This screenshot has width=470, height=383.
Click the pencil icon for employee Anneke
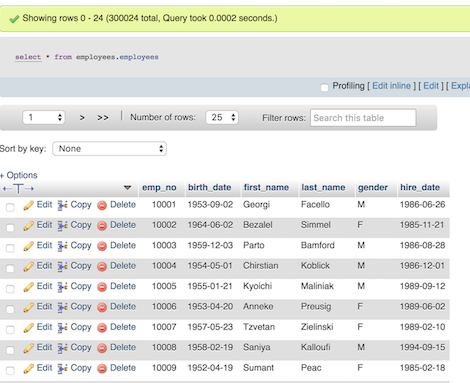click(x=28, y=307)
